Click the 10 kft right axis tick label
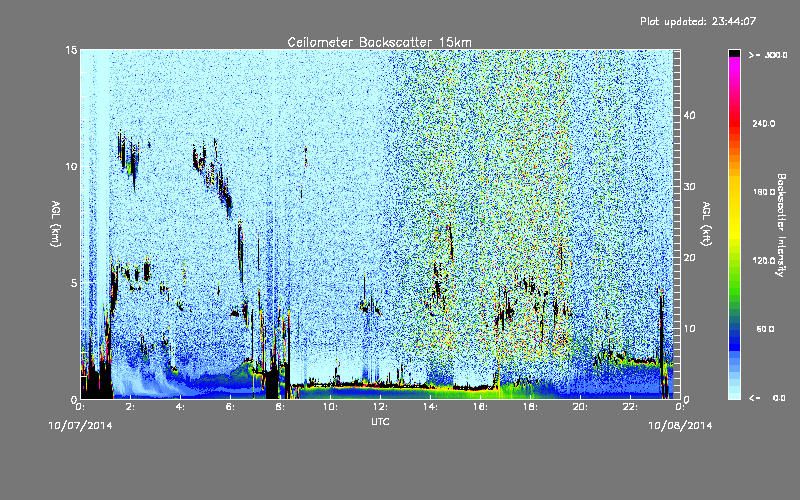 (689, 329)
